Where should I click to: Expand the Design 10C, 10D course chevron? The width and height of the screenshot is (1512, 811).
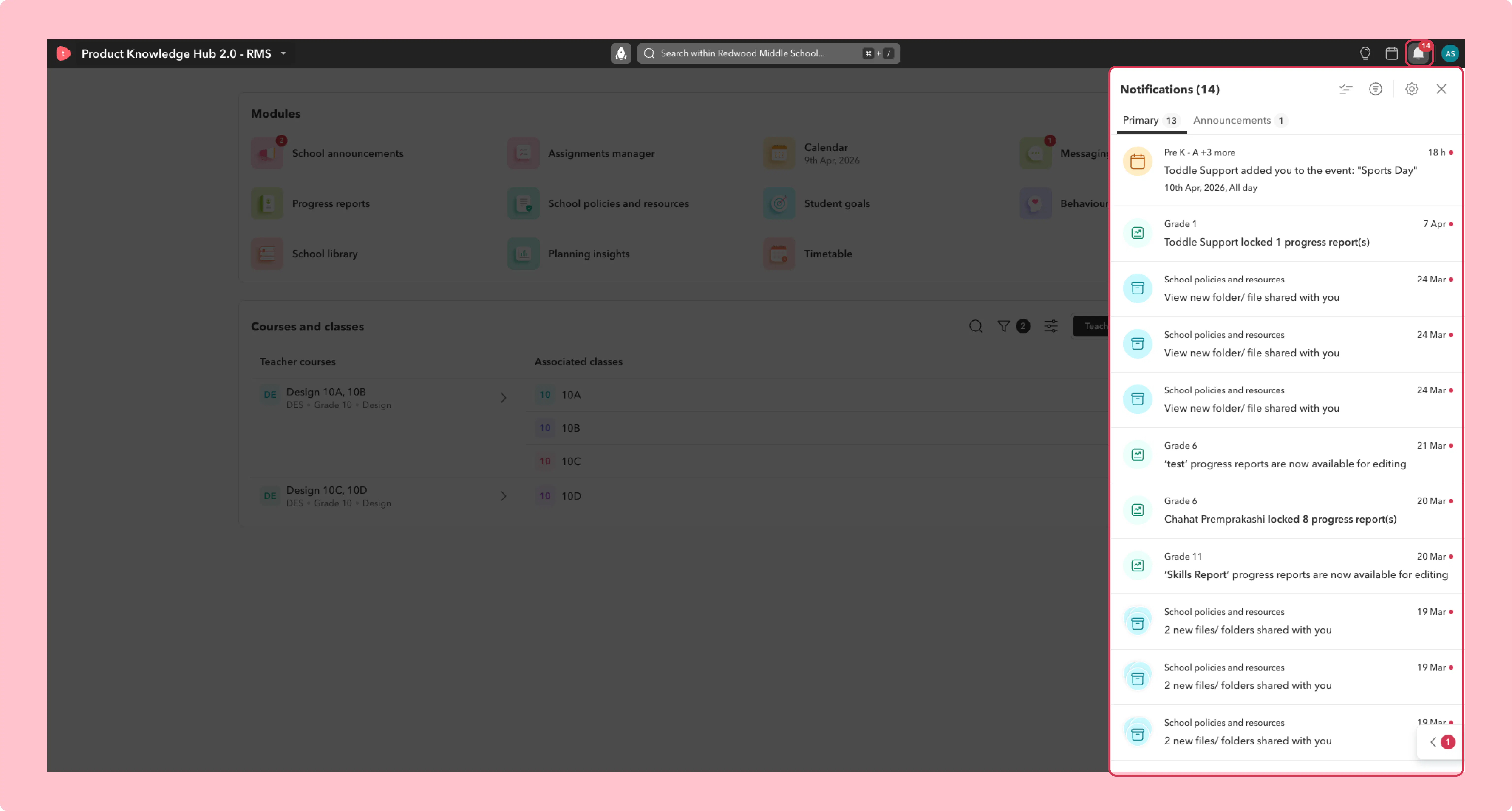(504, 497)
